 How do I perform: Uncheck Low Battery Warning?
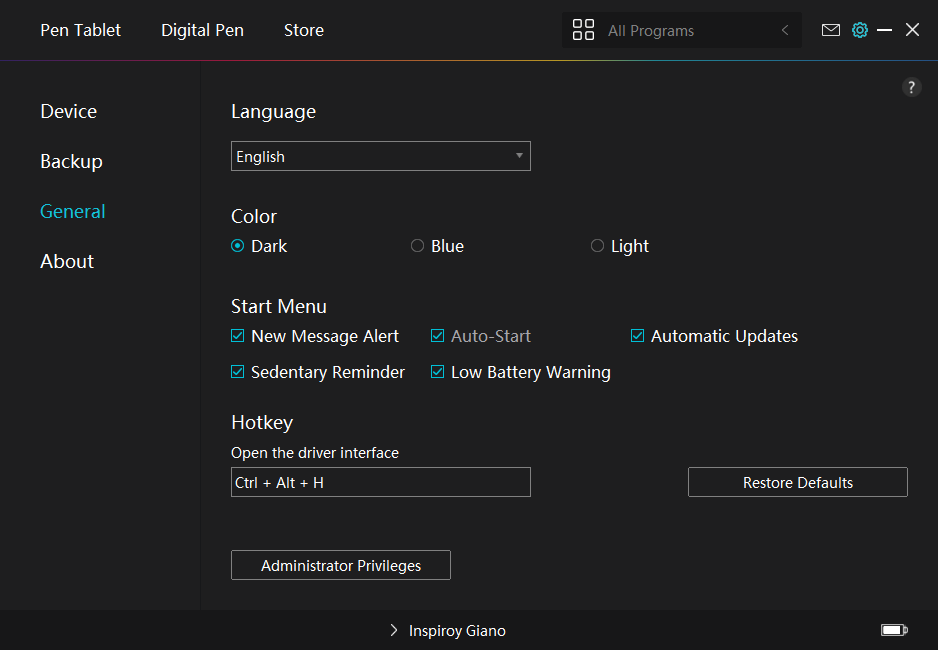pyautogui.click(x=438, y=372)
